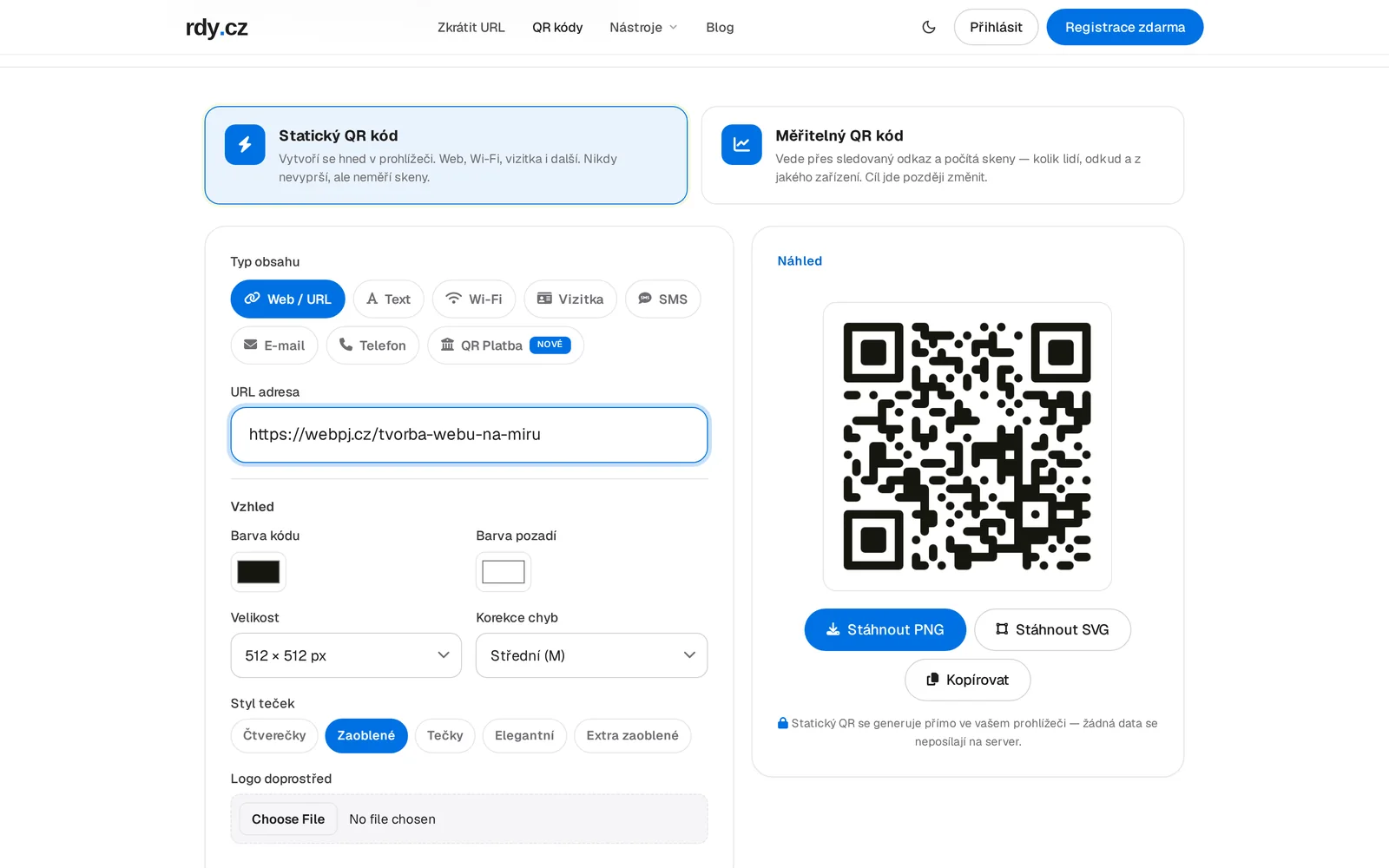
Task: Select SMS content type
Action: pyautogui.click(x=662, y=299)
